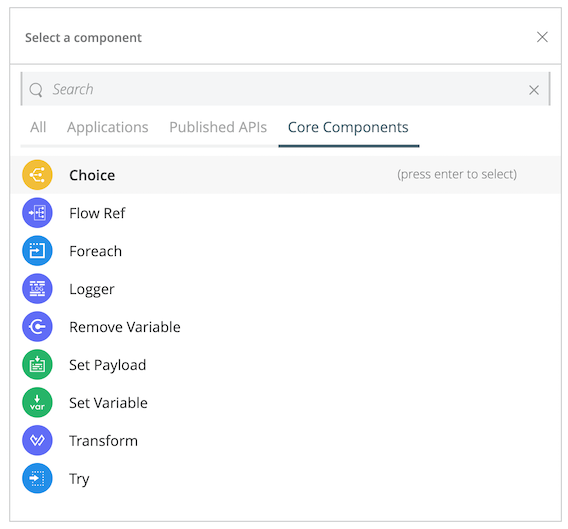Viewport: 568px width, 529px height.
Task: Choose the Transform component icon
Action: pyautogui.click(x=37, y=440)
